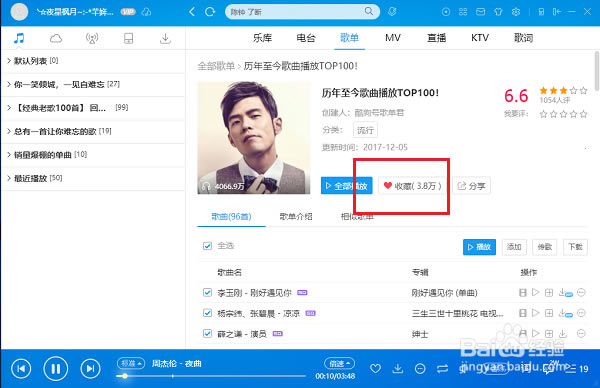Click the 下载 button above song list
Viewport: 600px width, 388px height.
[x=575, y=247]
